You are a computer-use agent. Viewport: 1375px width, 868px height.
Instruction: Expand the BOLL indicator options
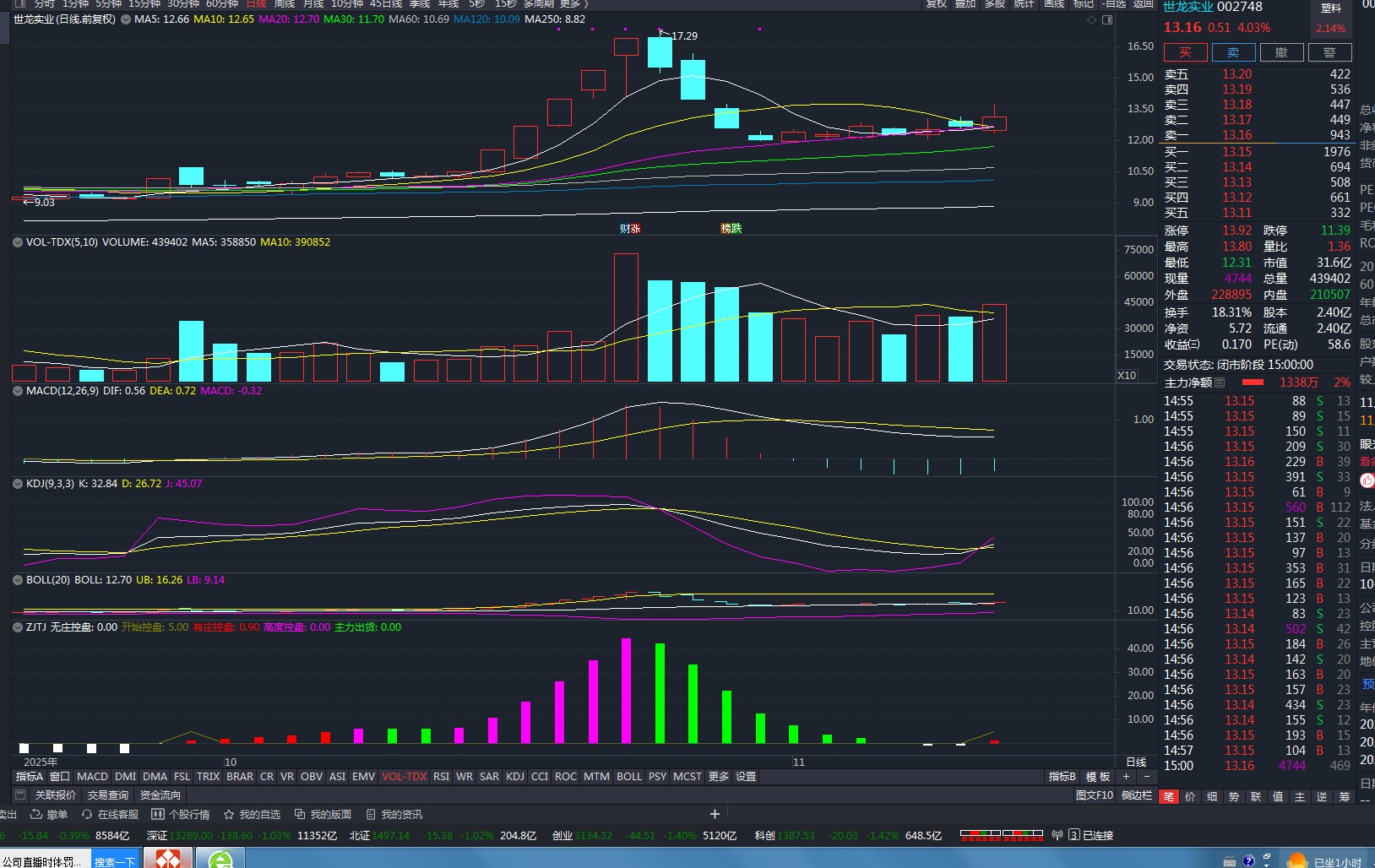[x=18, y=580]
